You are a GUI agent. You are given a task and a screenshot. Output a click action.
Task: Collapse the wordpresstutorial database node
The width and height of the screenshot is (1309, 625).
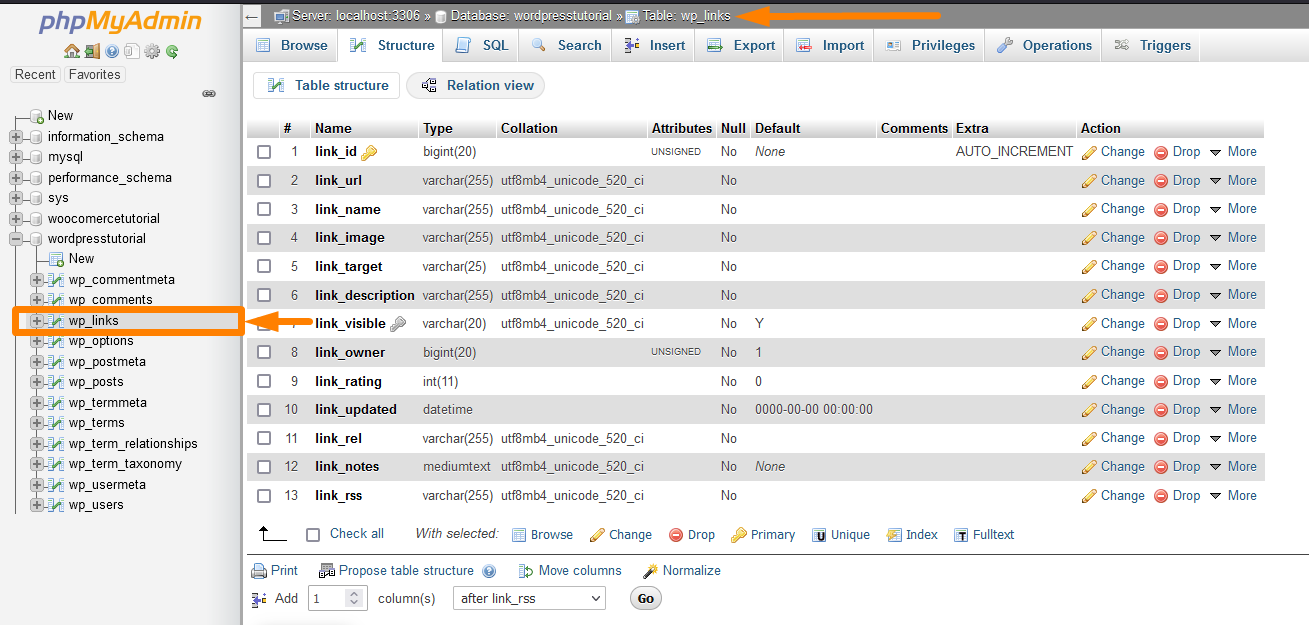click(16, 239)
